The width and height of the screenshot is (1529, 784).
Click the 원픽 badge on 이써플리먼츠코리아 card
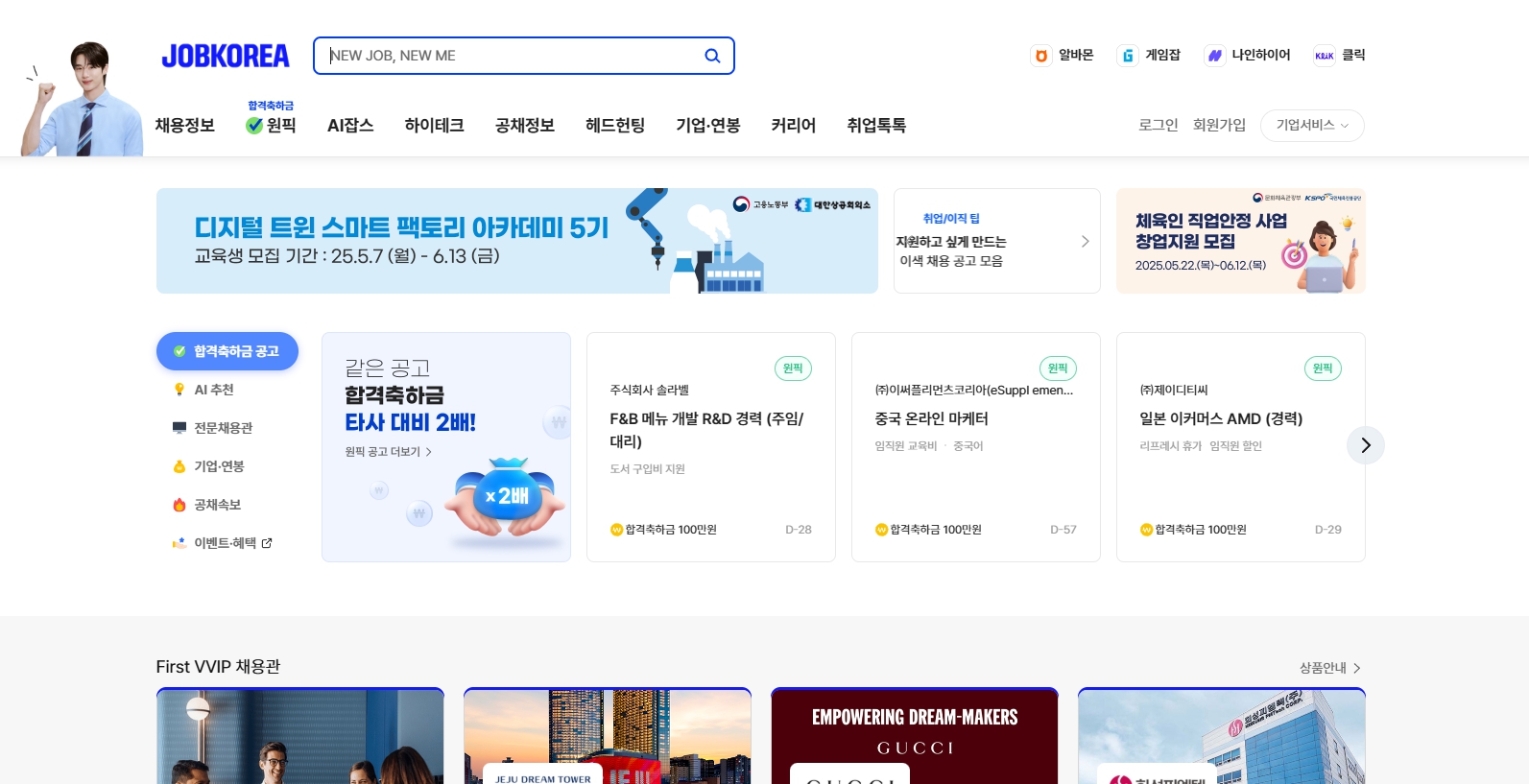(x=1058, y=368)
